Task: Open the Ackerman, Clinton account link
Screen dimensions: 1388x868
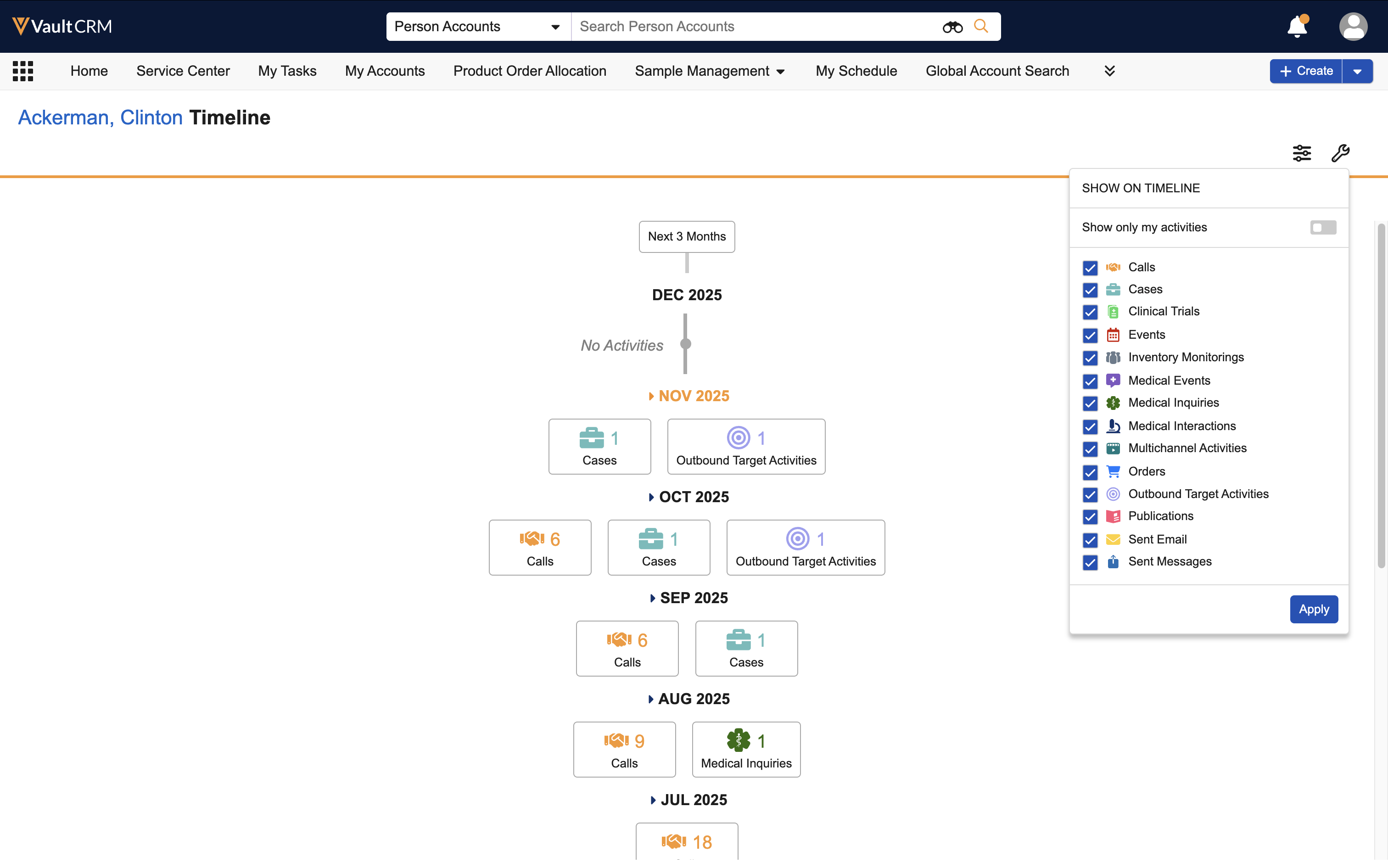Action: pos(100,118)
